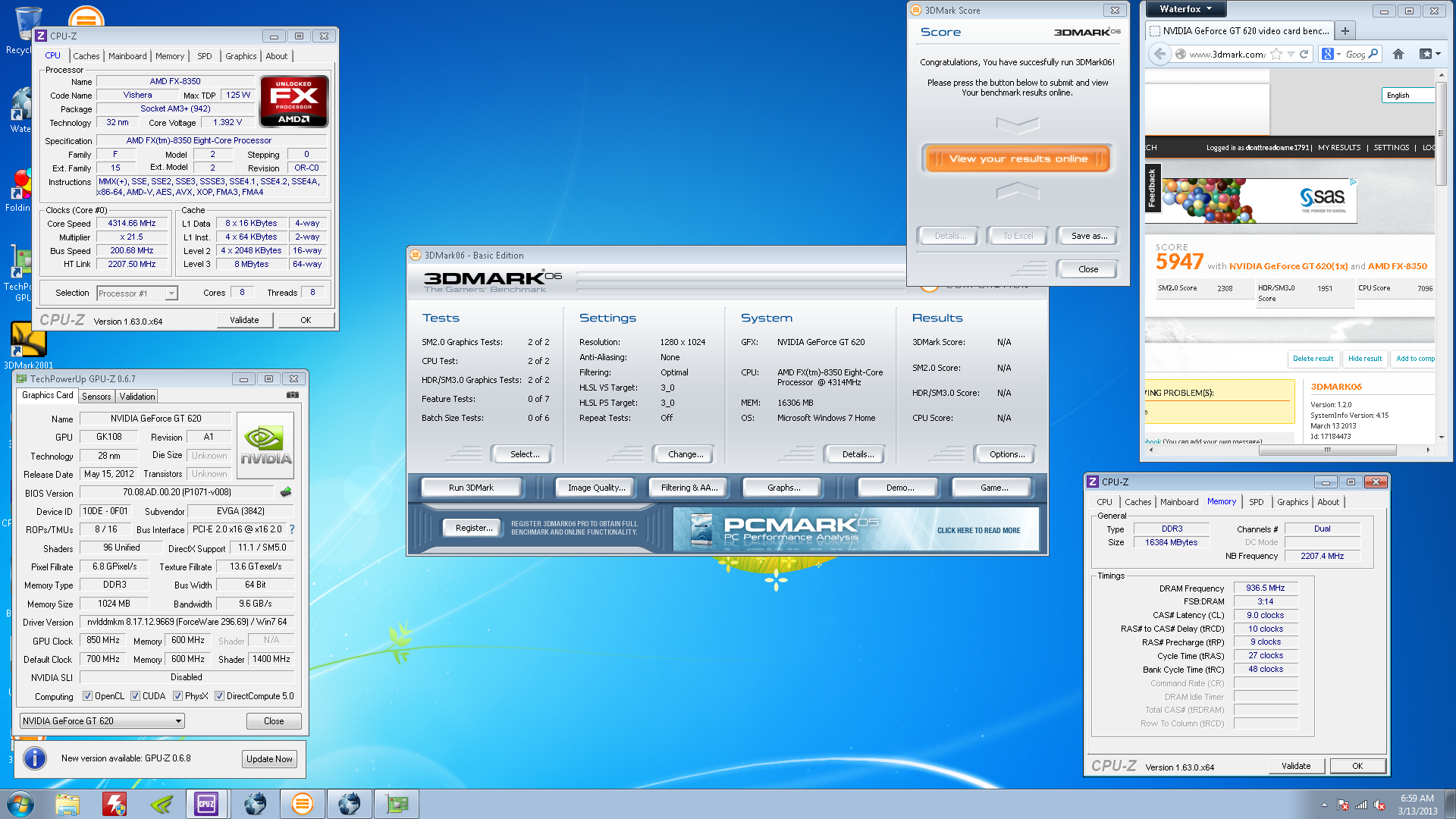Reload the 3dmark.com page in Waterfox
This screenshot has width=1456, height=819.
1304,54
